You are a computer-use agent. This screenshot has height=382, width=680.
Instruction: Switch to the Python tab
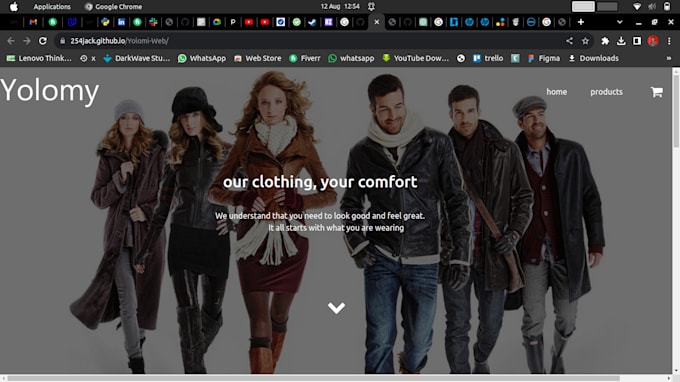tap(105, 22)
